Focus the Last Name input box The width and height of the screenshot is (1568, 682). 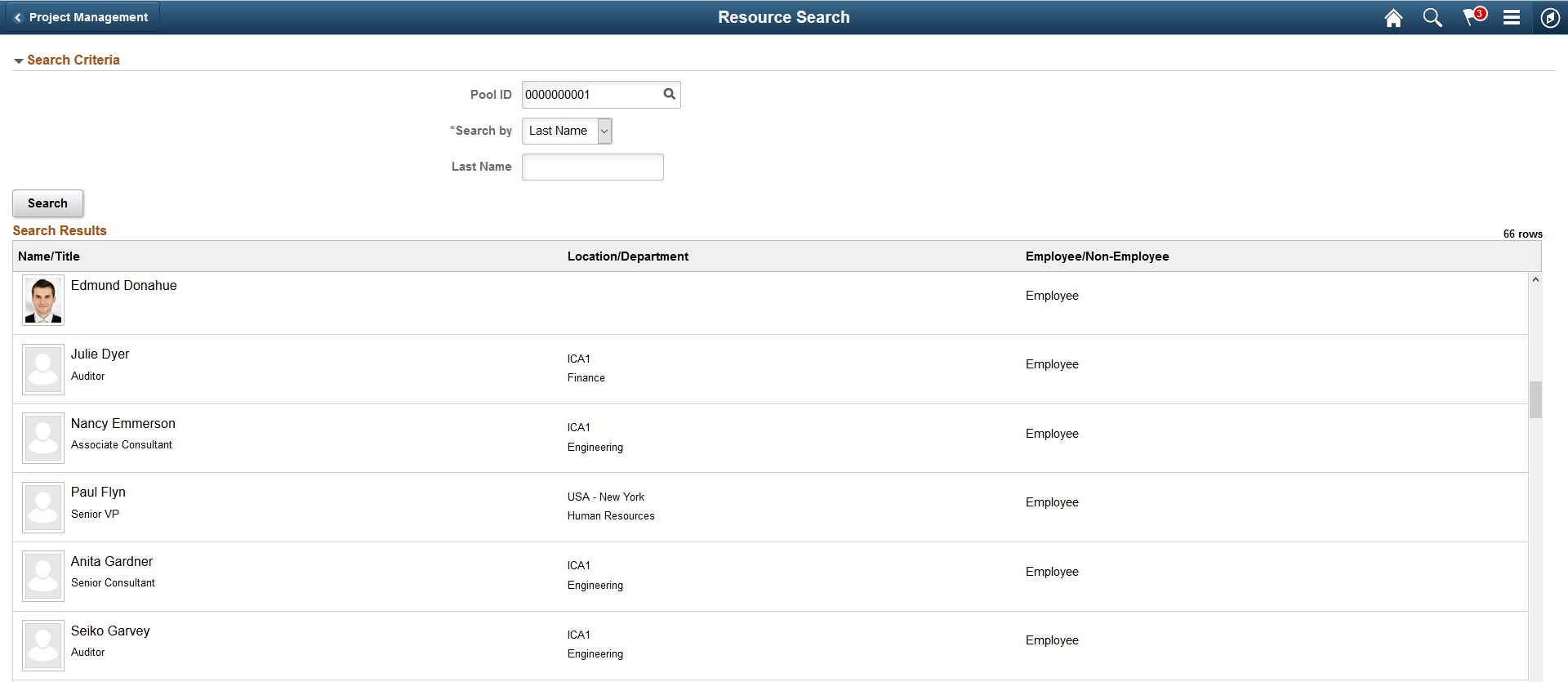point(593,167)
